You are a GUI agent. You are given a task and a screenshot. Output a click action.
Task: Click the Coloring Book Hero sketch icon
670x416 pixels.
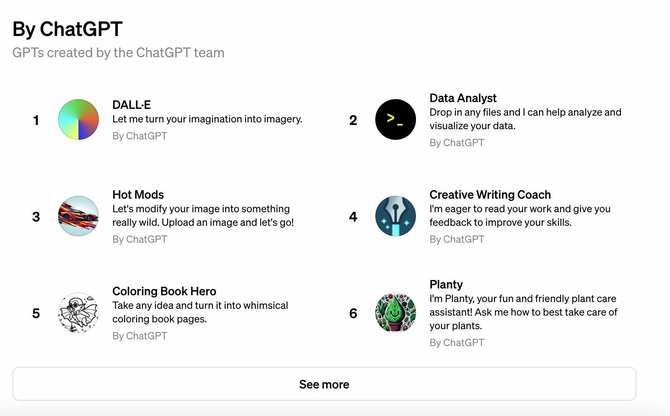79,313
